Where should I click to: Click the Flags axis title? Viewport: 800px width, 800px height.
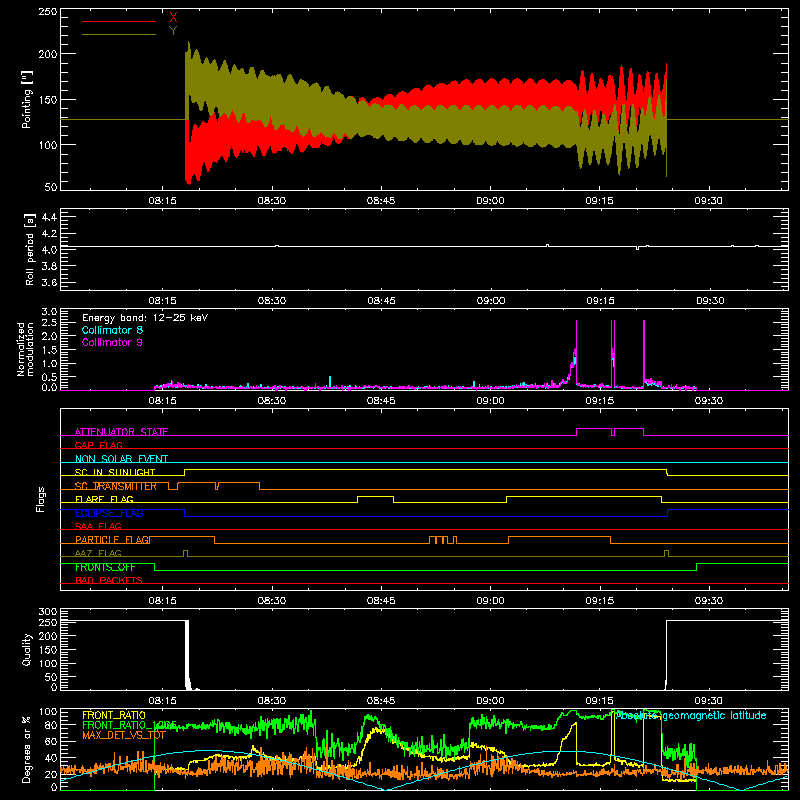click(x=41, y=499)
